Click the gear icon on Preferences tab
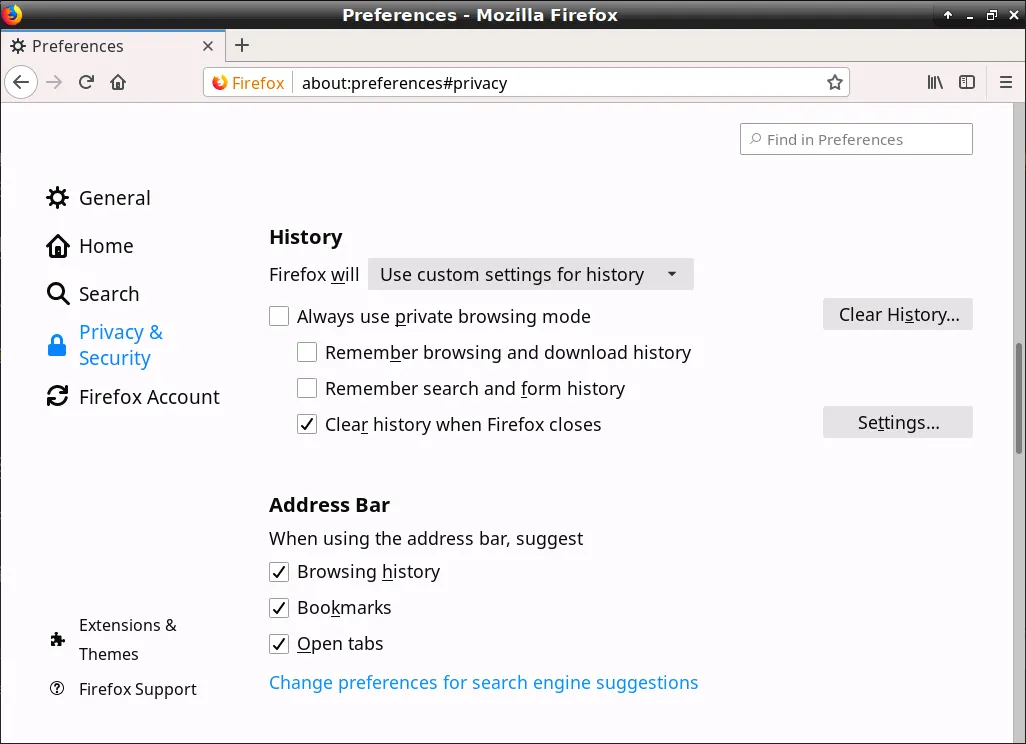Image resolution: width=1026 pixels, height=744 pixels. pyautogui.click(x=18, y=46)
